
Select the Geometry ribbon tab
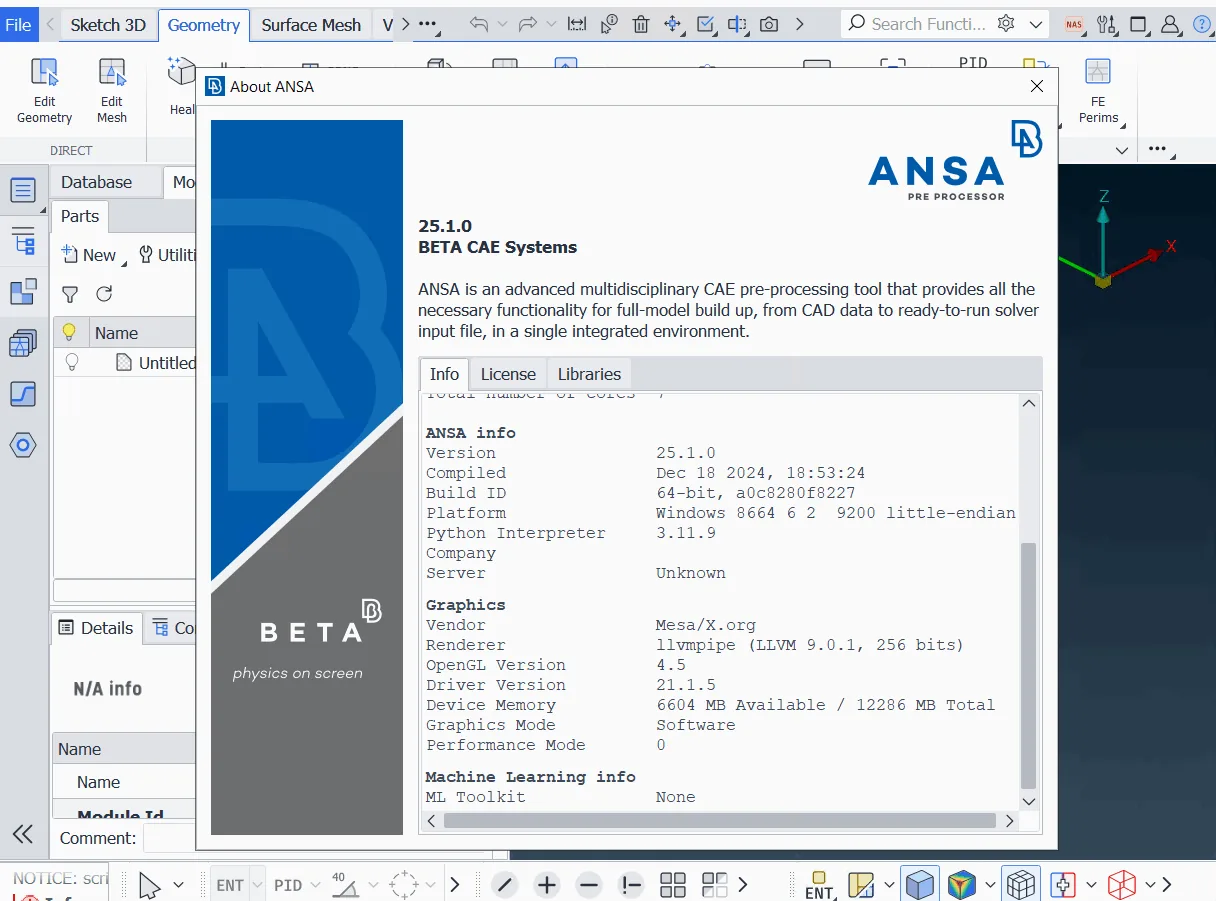click(204, 25)
